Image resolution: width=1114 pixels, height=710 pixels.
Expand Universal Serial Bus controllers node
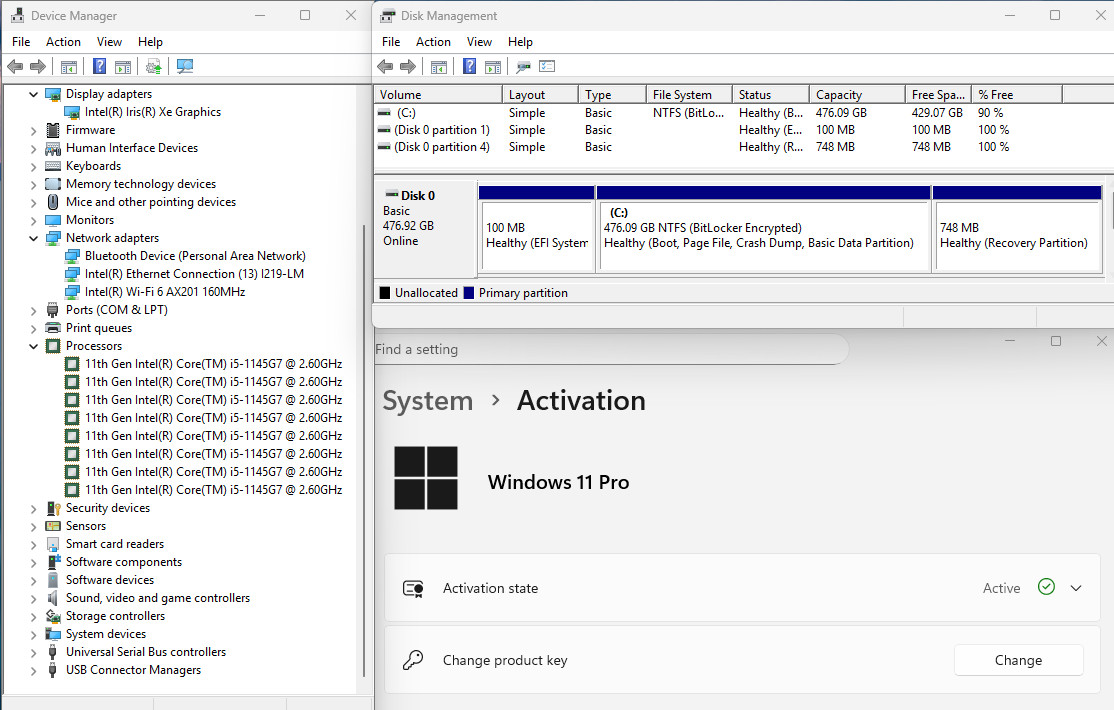[x=33, y=652]
